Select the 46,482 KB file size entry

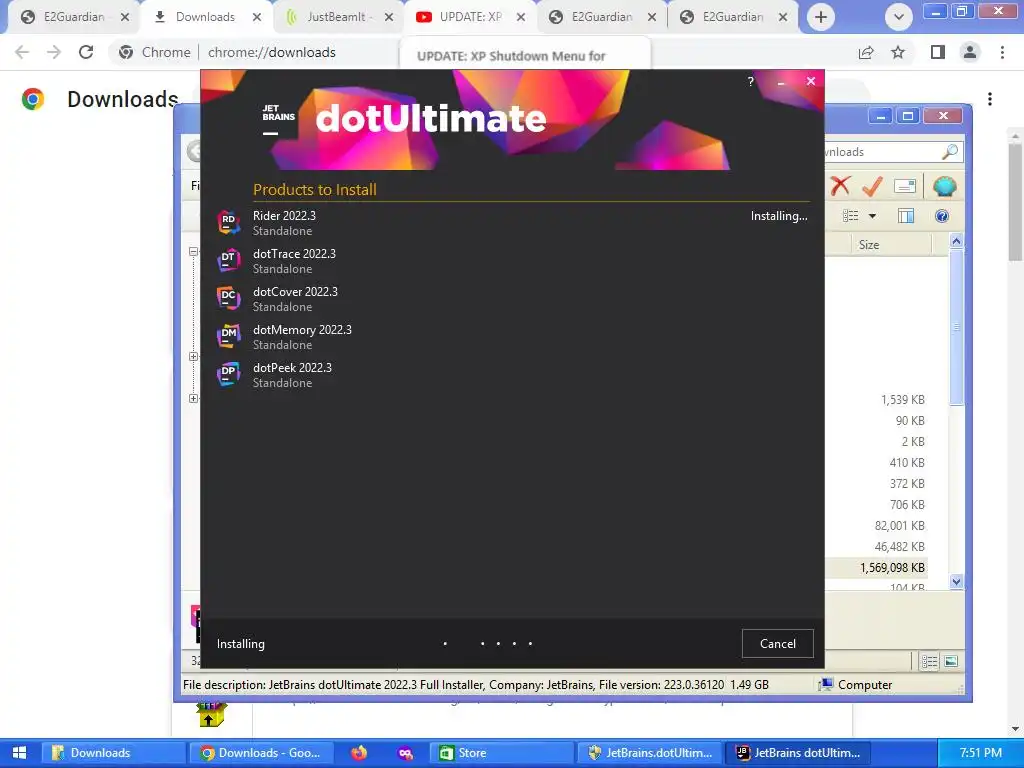pos(899,547)
